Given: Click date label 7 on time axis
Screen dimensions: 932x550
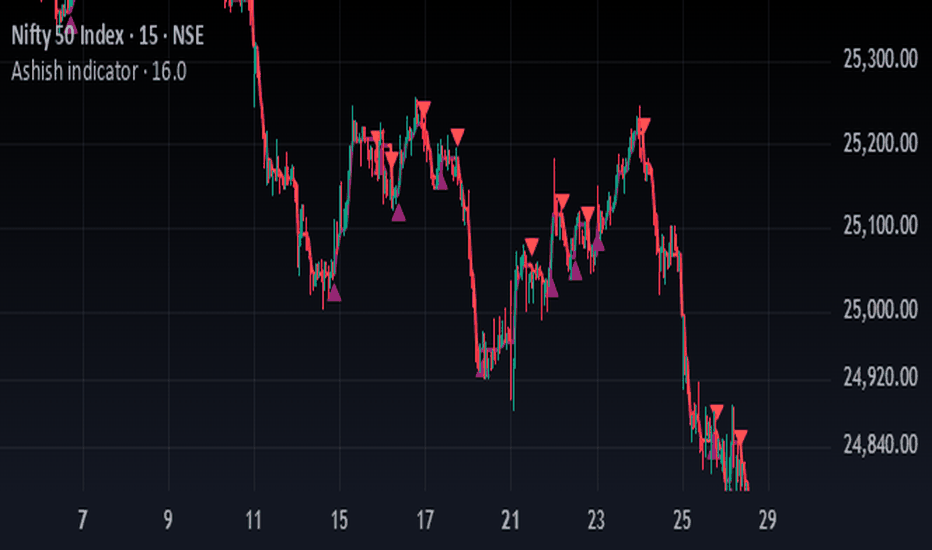Looking at the screenshot, I should click(x=83, y=520).
